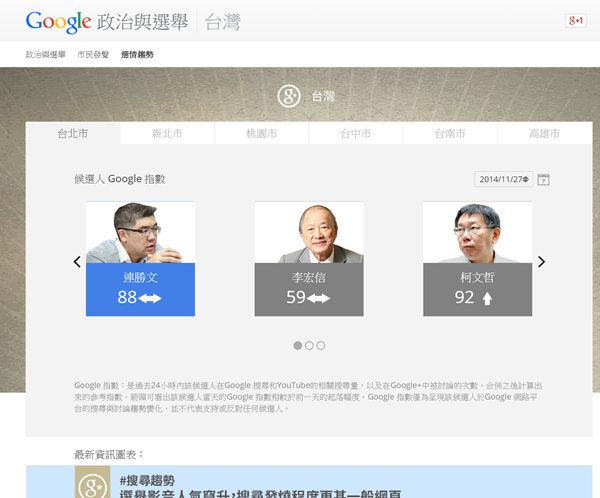Select the third carousel page dot
This screenshot has height=498, width=600.
pyautogui.click(x=321, y=345)
